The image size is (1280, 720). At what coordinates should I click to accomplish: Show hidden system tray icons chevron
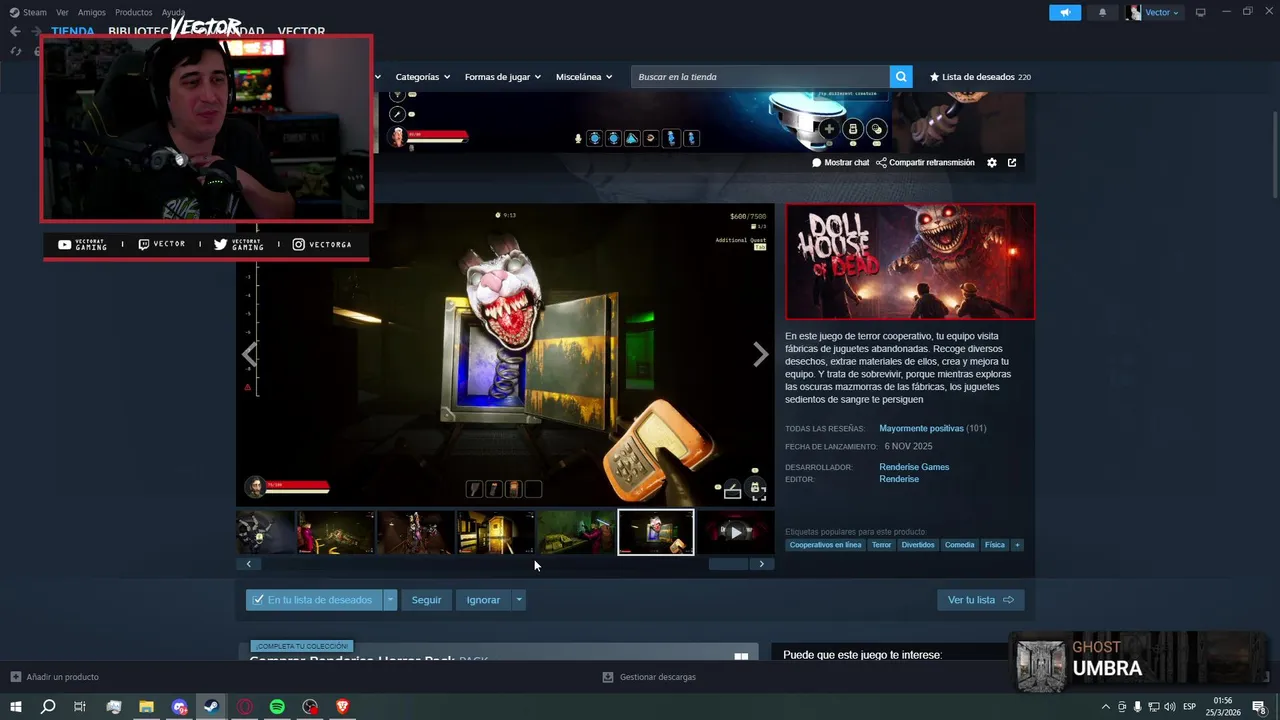pyautogui.click(x=1106, y=707)
